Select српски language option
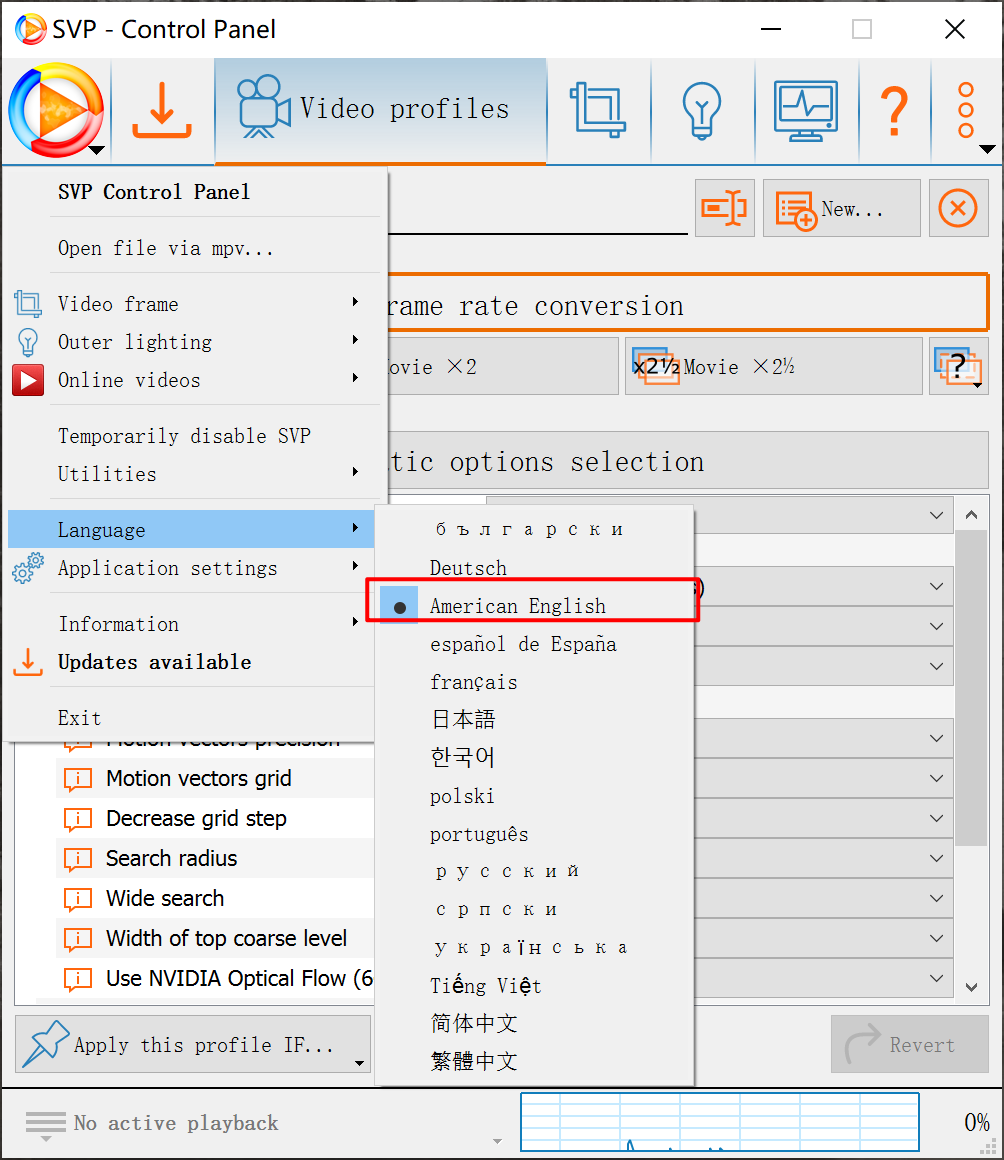 [x=534, y=910]
